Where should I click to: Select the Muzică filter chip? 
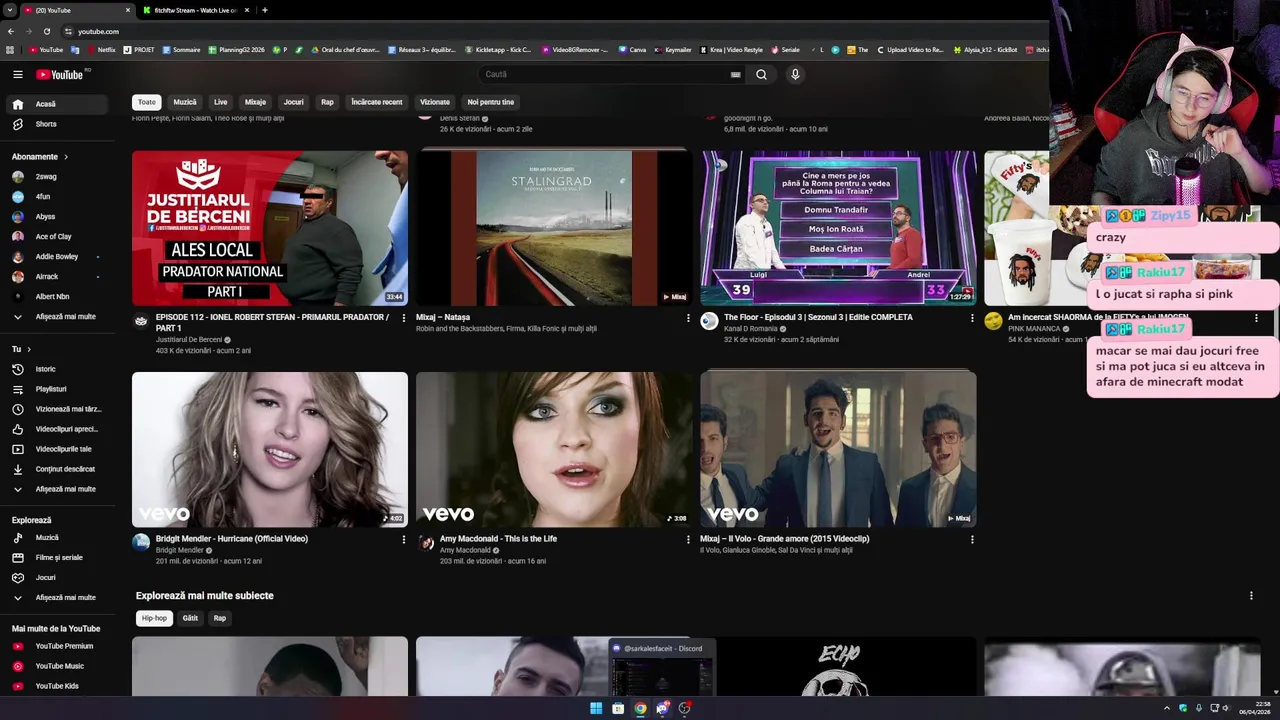[185, 102]
